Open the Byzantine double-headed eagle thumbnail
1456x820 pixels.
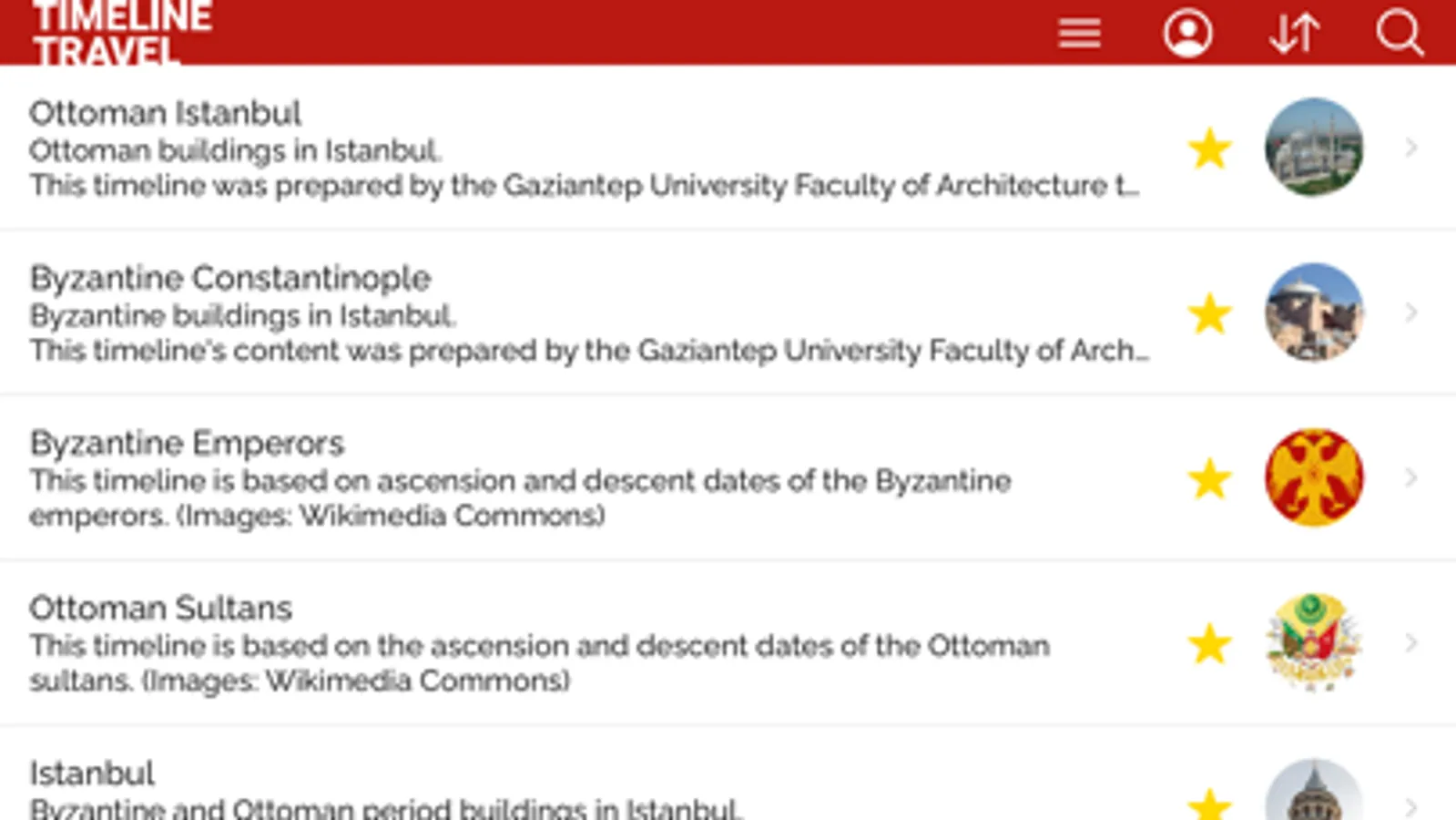click(1313, 477)
